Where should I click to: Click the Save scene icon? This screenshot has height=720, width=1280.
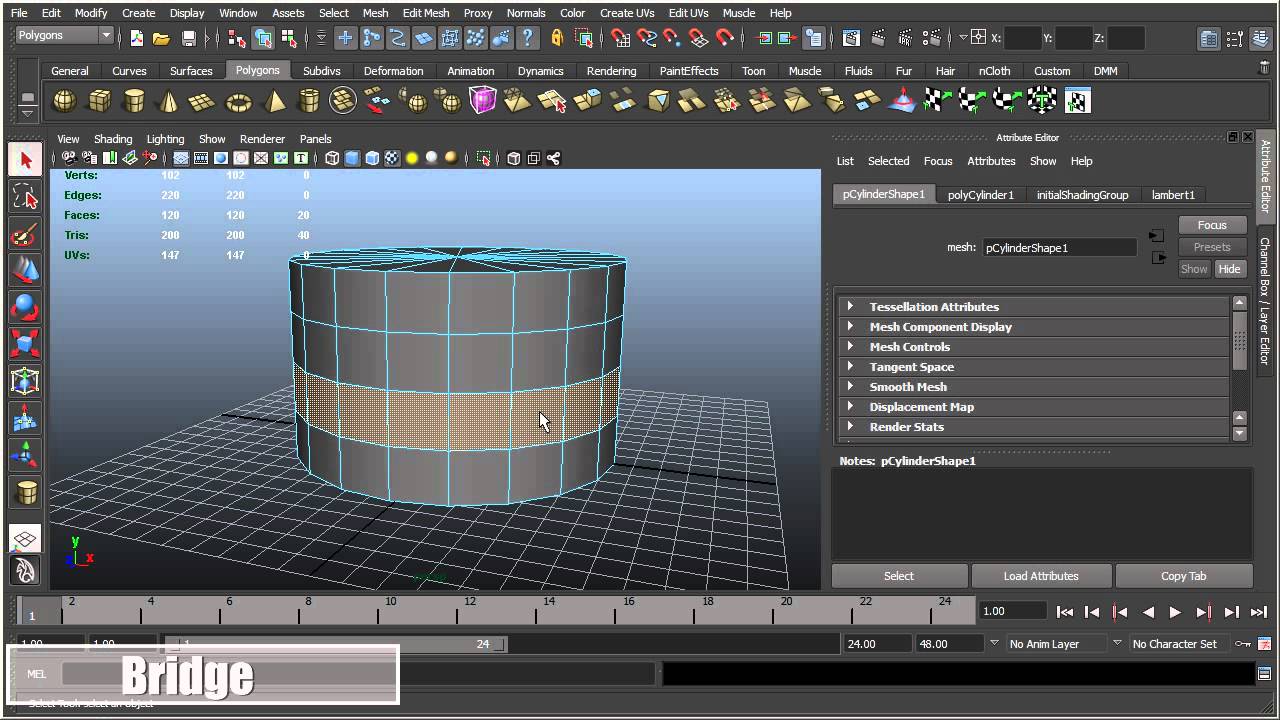coord(189,39)
